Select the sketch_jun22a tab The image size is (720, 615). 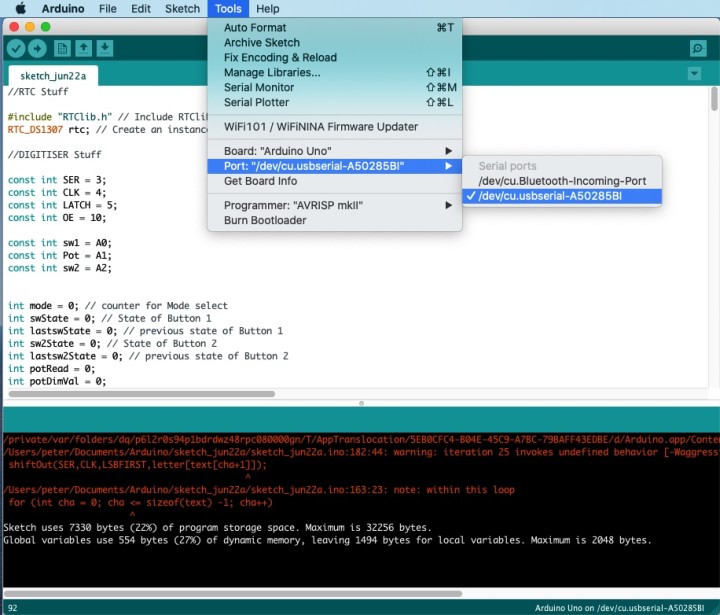point(53,75)
